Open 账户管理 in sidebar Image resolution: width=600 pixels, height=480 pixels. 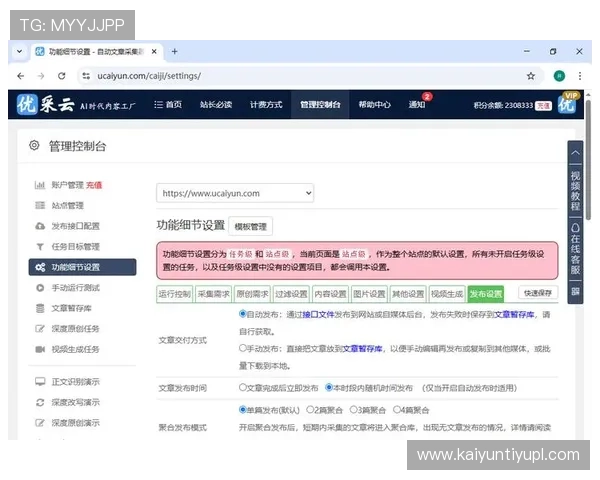(x=69, y=185)
